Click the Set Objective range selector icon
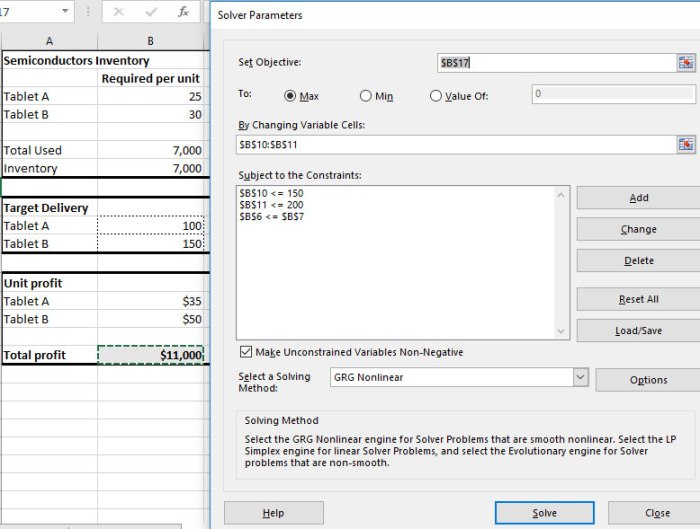The image size is (700, 529). pos(686,62)
